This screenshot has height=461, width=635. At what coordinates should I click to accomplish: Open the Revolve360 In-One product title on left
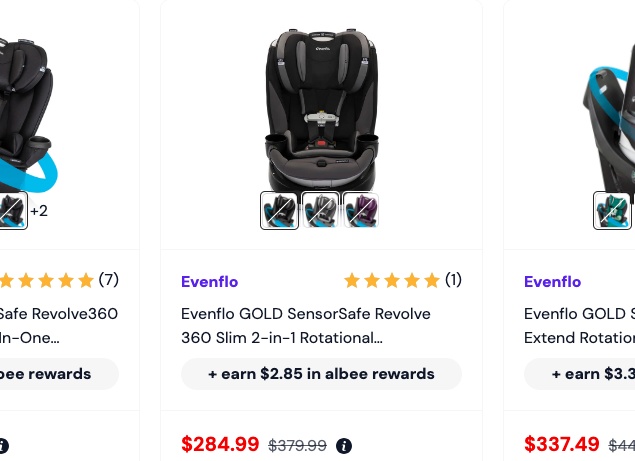[x=59, y=326]
